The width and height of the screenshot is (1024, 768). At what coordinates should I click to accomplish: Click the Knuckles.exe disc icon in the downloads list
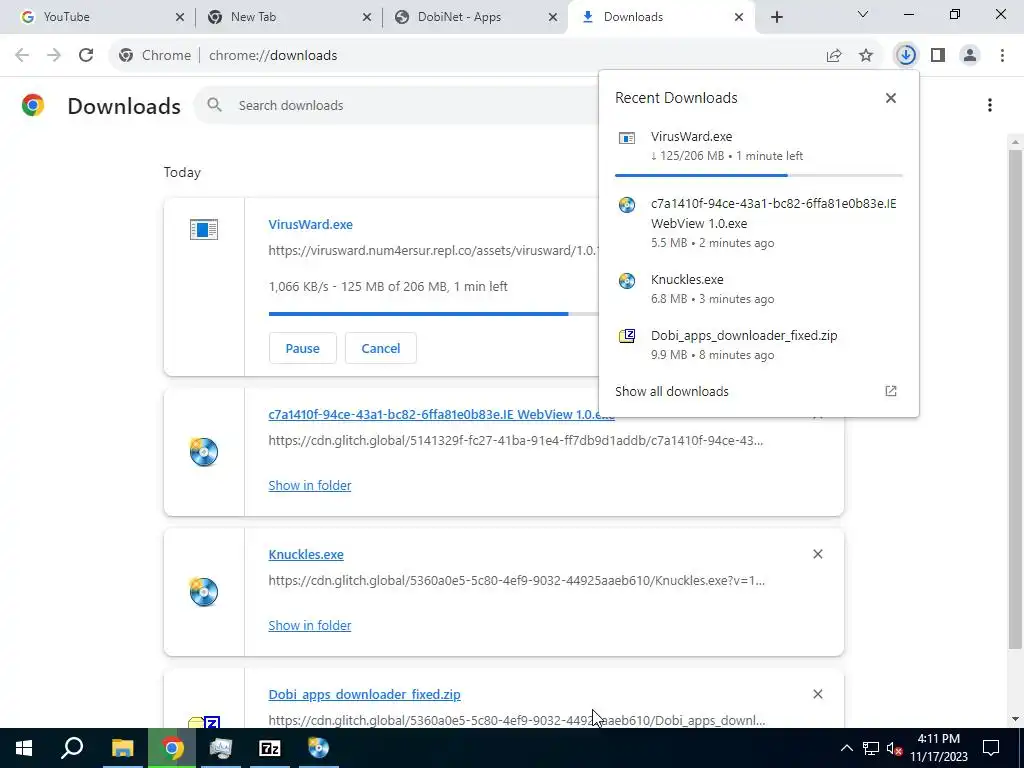pyautogui.click(x=204, y=592)
